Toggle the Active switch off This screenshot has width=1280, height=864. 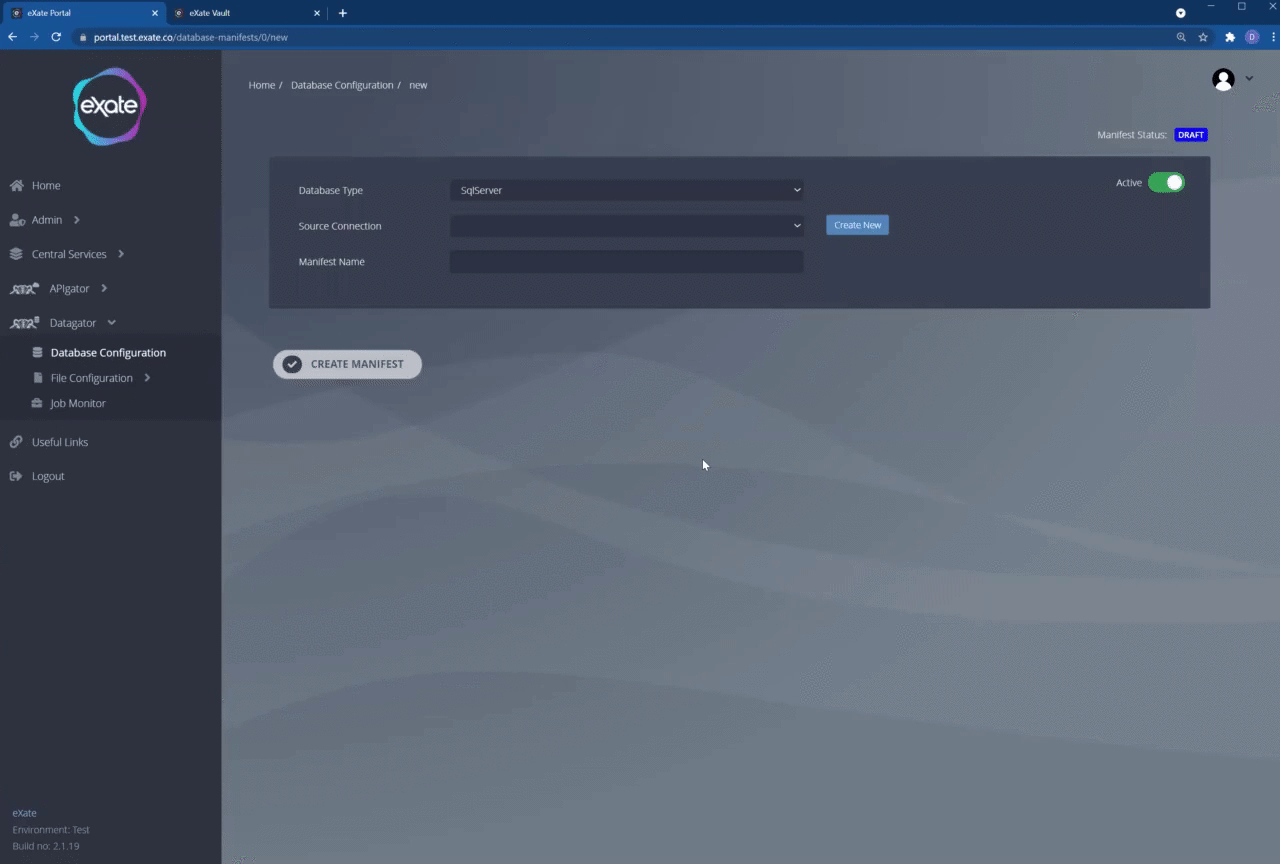point(1165,182)
